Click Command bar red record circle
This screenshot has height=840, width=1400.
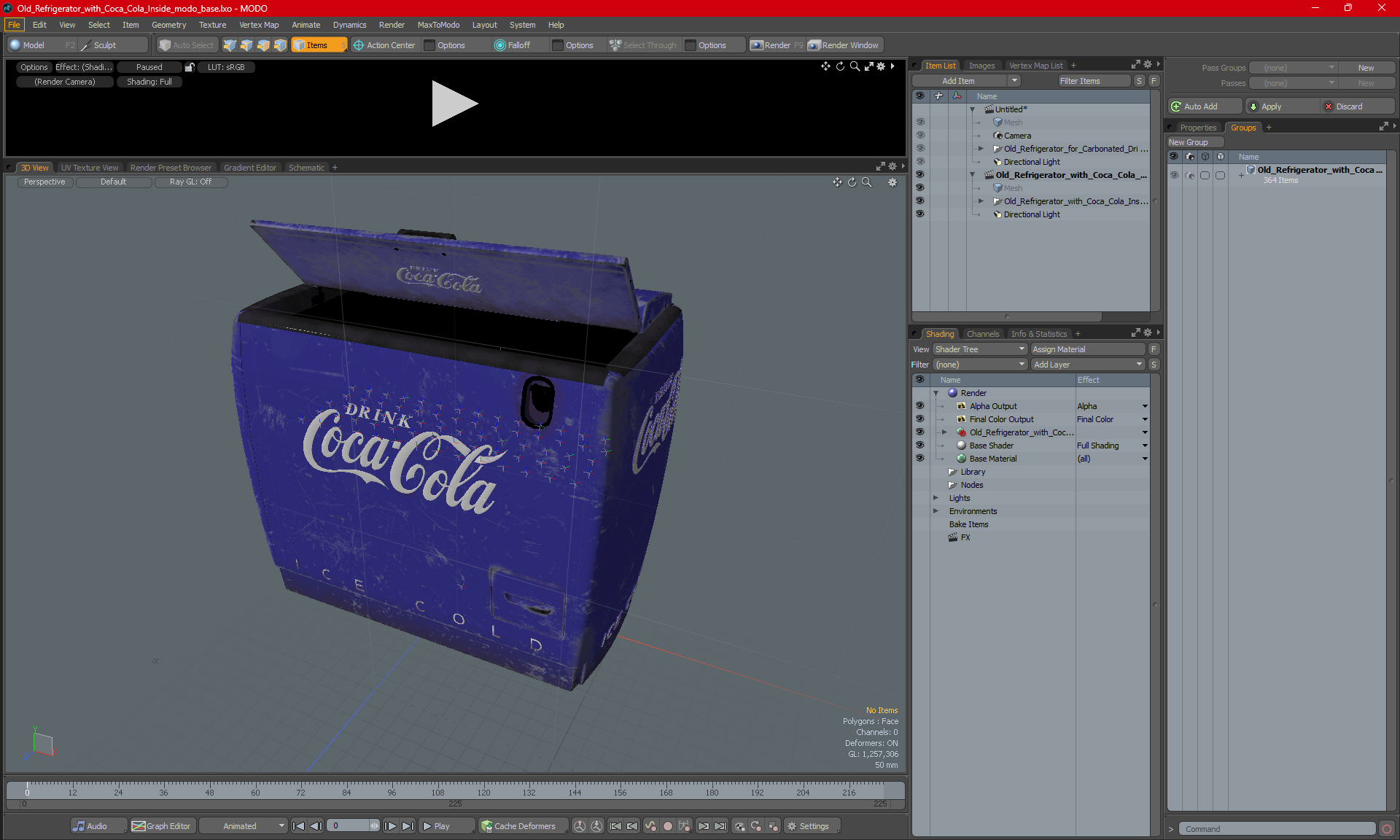tap(1387, 829)
